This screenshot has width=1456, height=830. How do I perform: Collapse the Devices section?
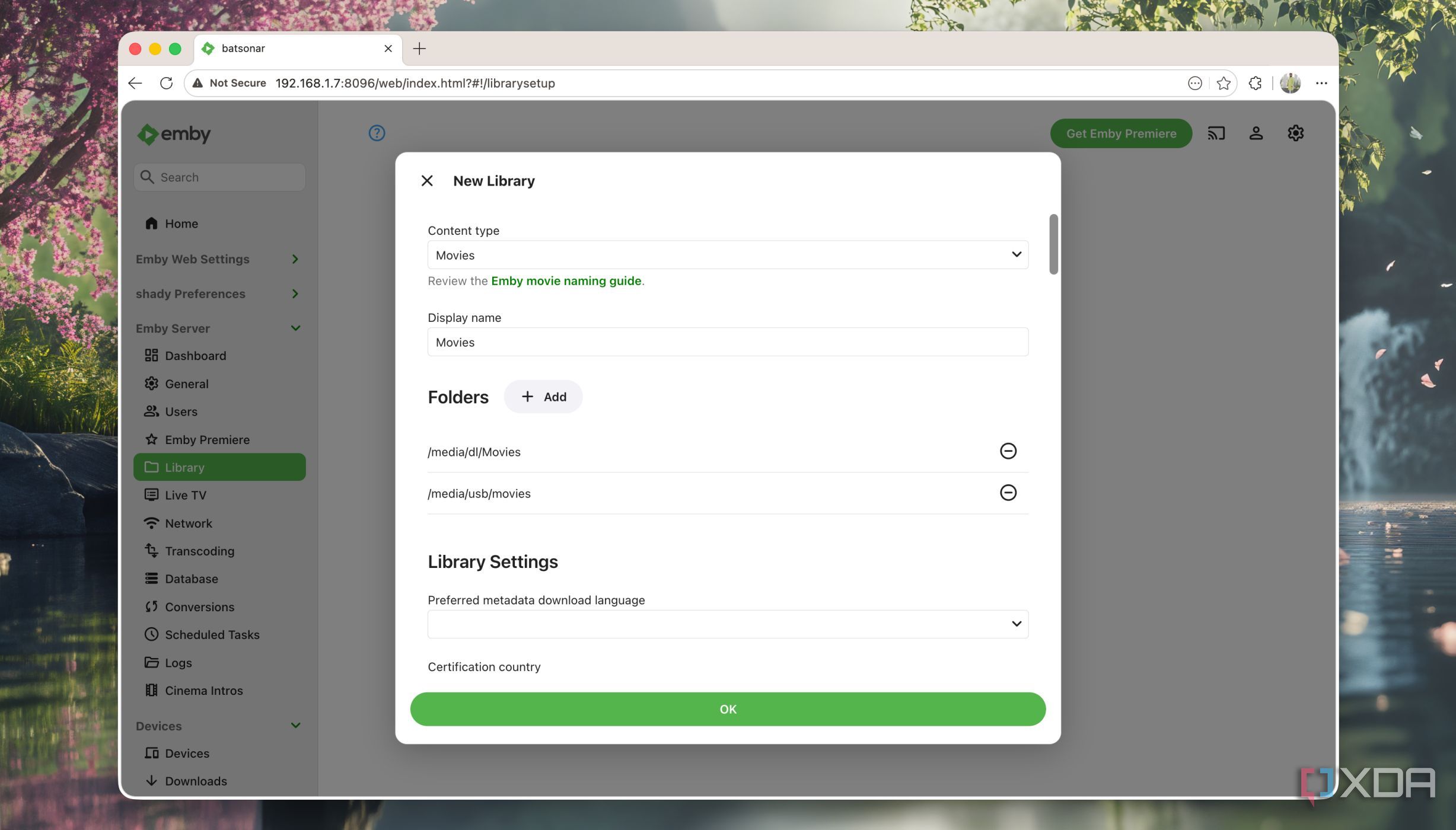(218, 726)
